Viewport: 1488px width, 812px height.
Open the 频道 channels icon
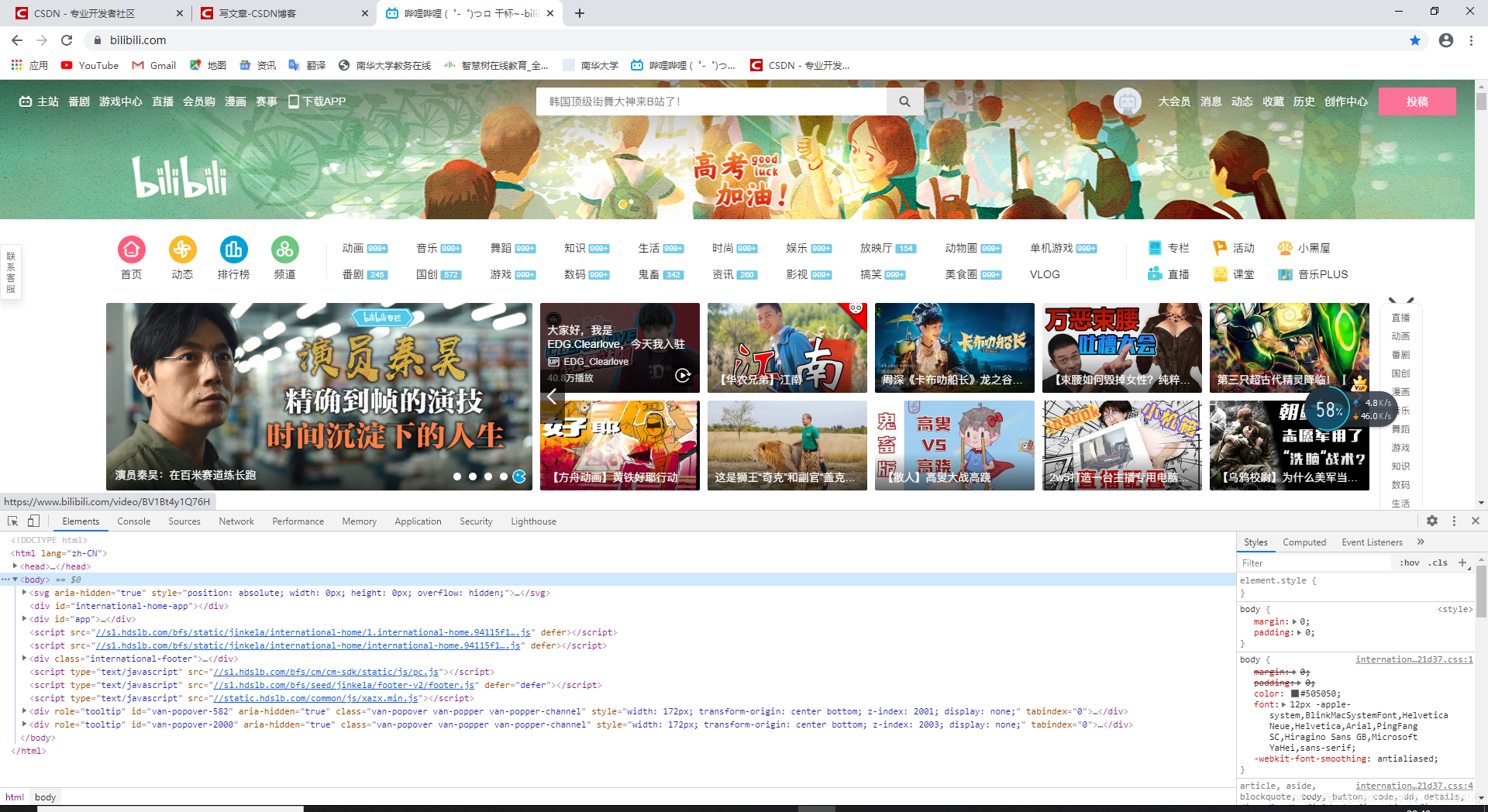coord(284,249)
